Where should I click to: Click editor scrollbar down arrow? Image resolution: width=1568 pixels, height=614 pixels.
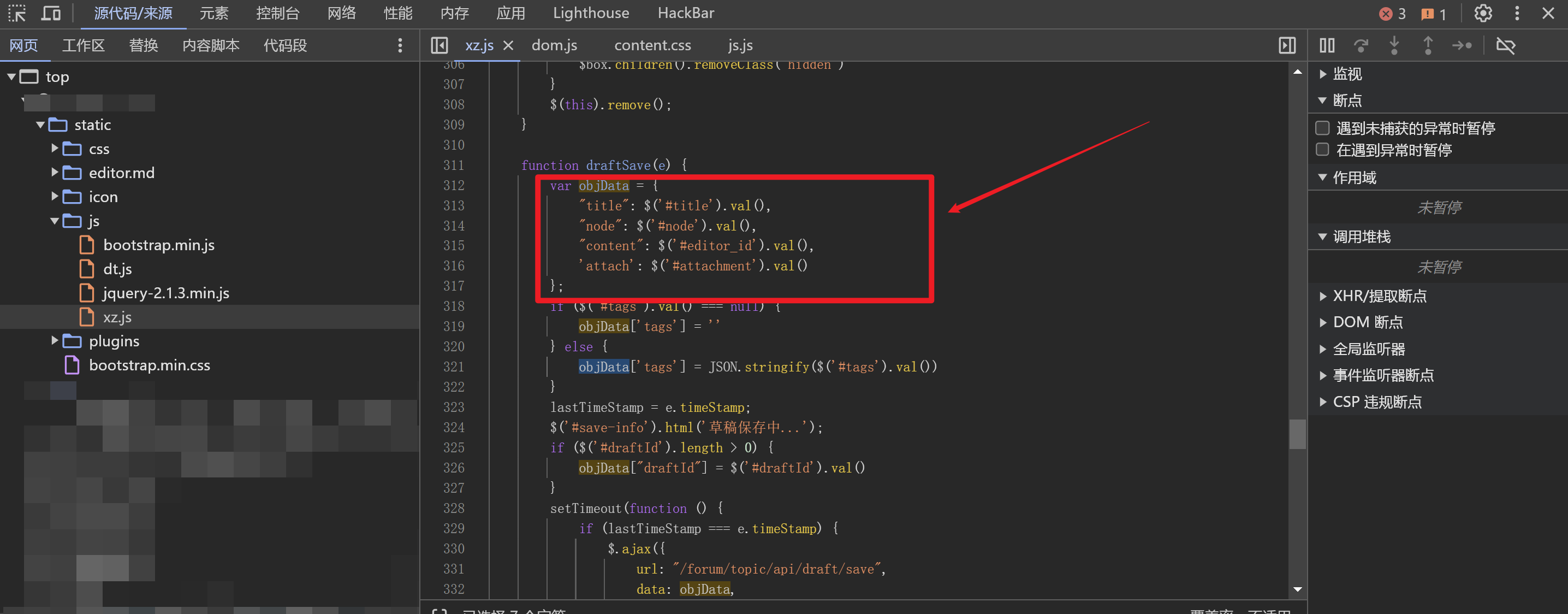click(x=1297, y=589)
